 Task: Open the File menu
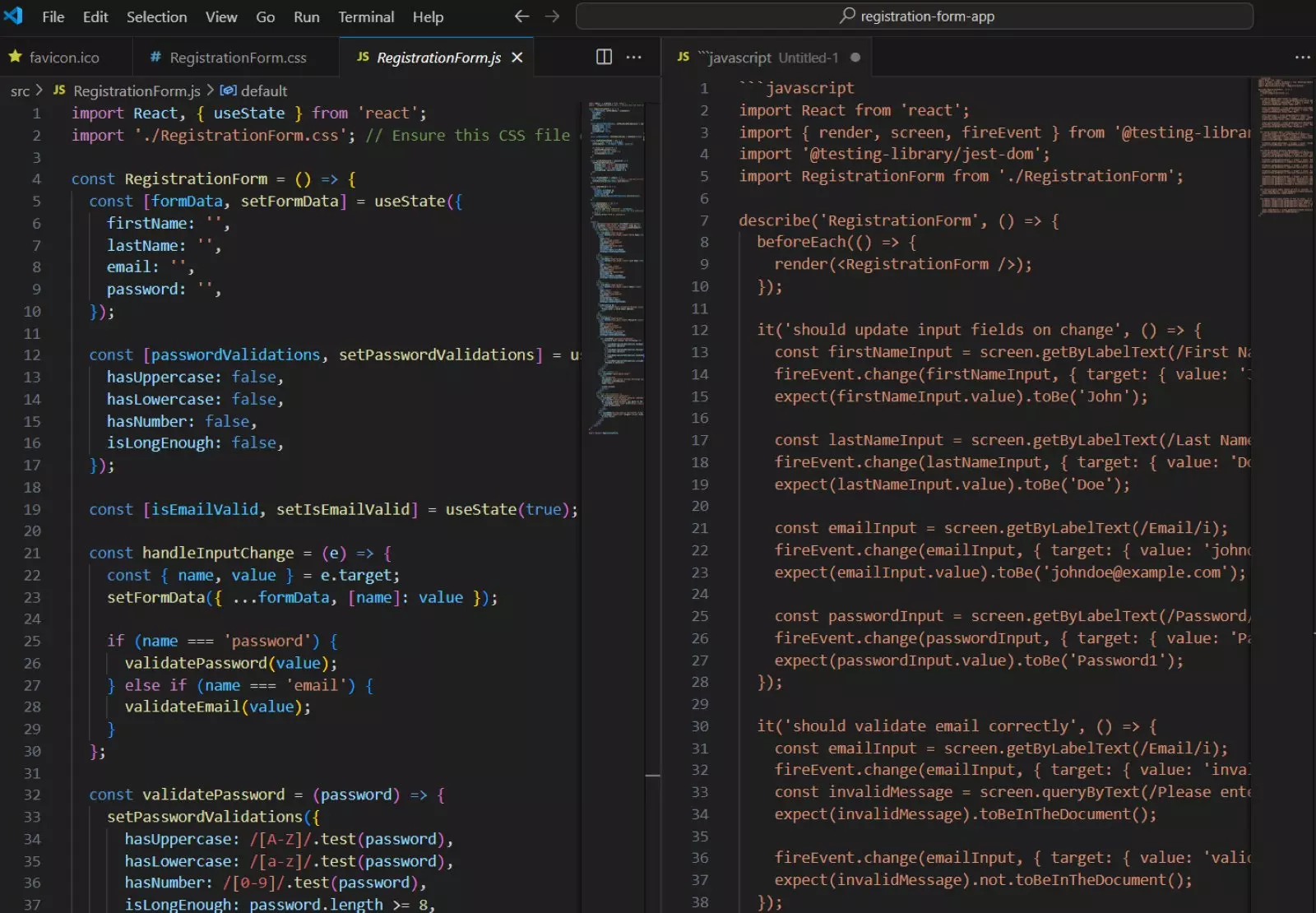pos(53,16)
